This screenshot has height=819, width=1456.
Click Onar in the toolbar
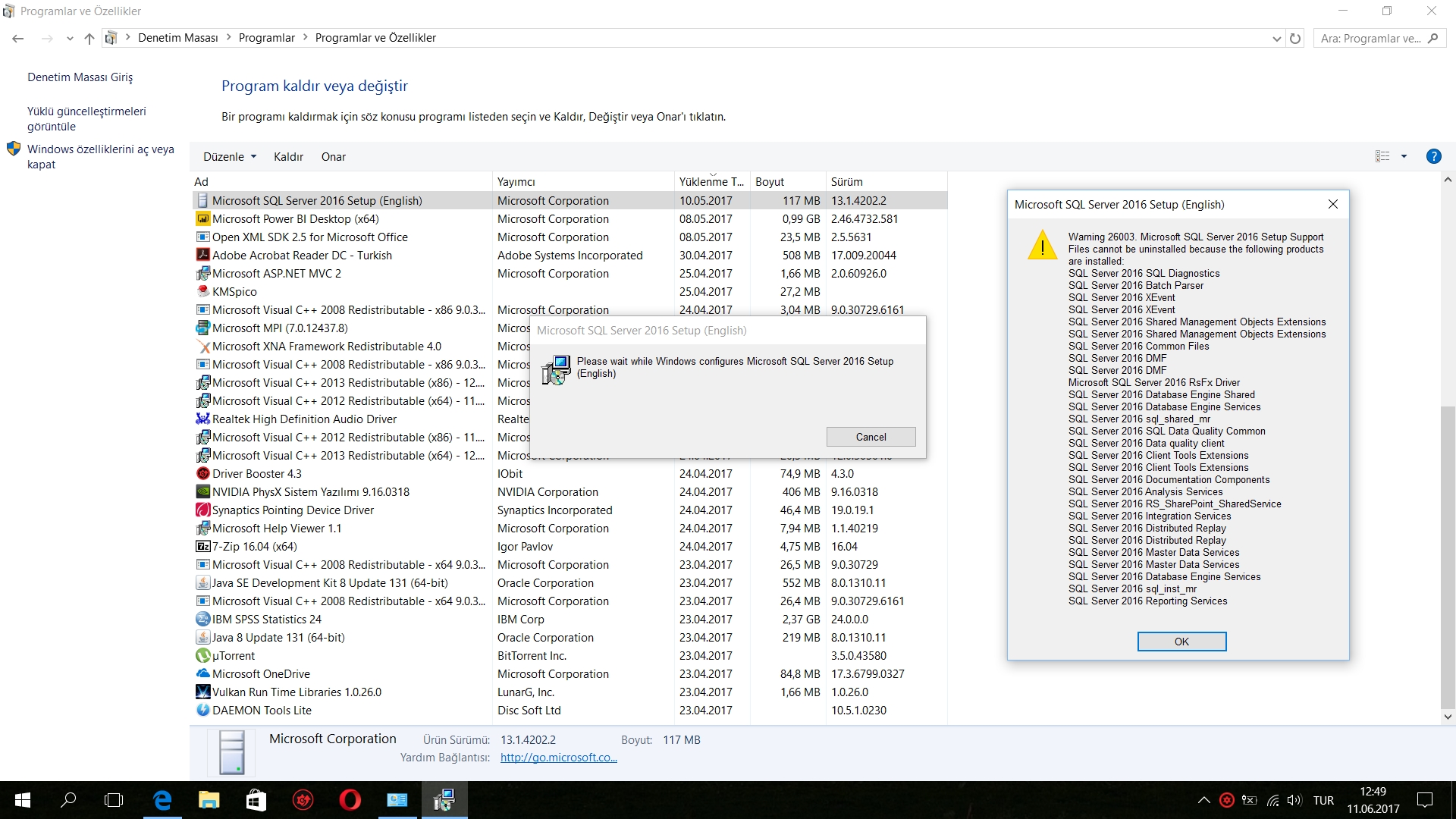click(x=333, y=156)
